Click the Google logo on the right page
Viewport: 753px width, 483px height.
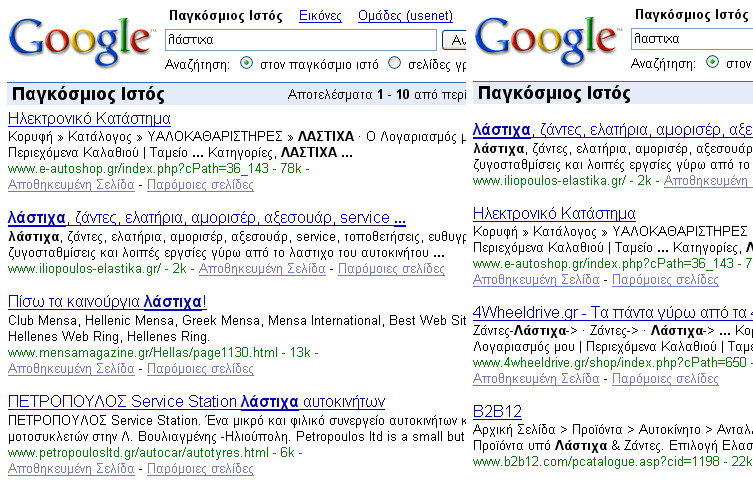click(x=548, y=40)
